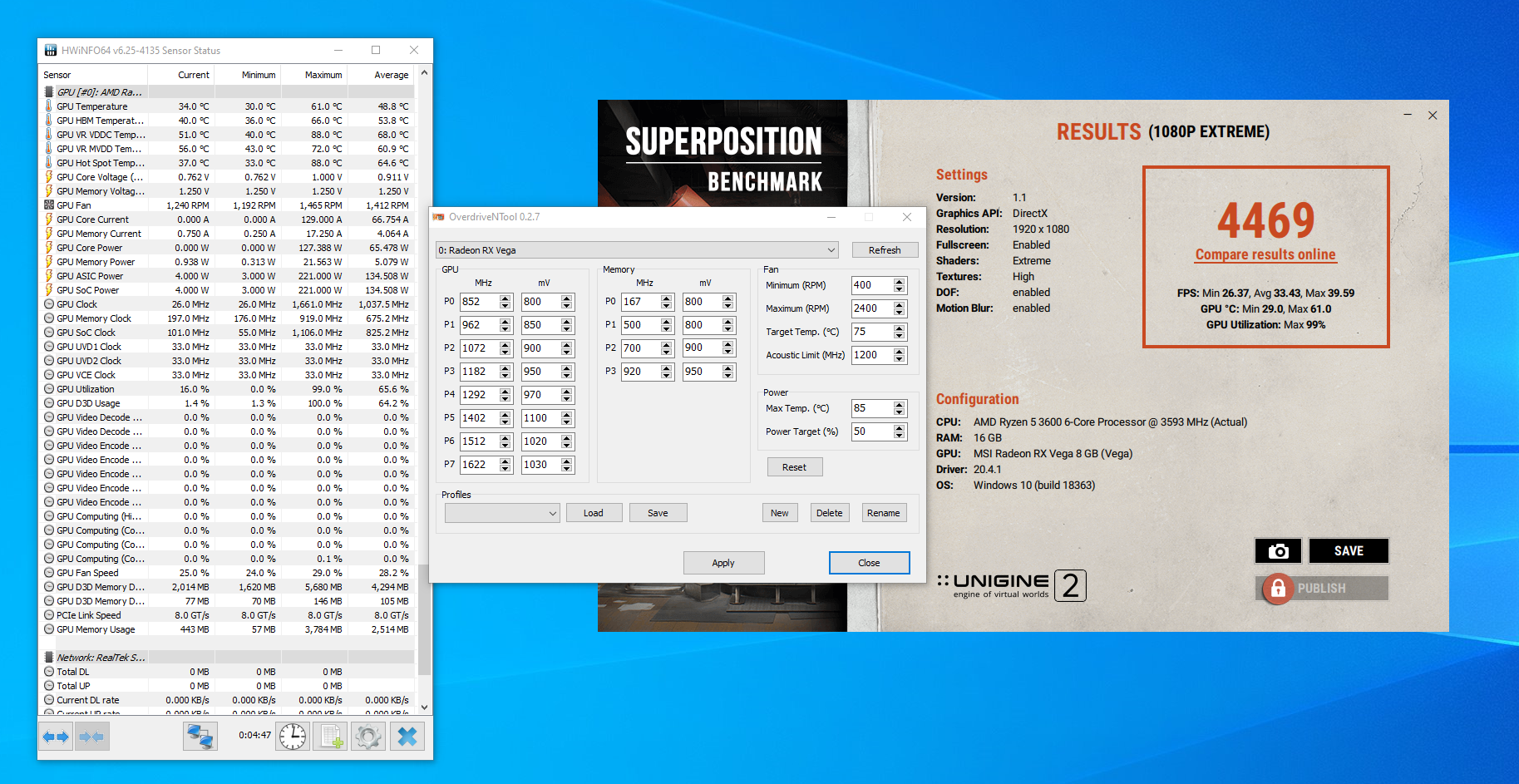1519x784 pixels.
Task: Increase GPU P2 MHz using its up arrow
Action: (x=506, y=344)
